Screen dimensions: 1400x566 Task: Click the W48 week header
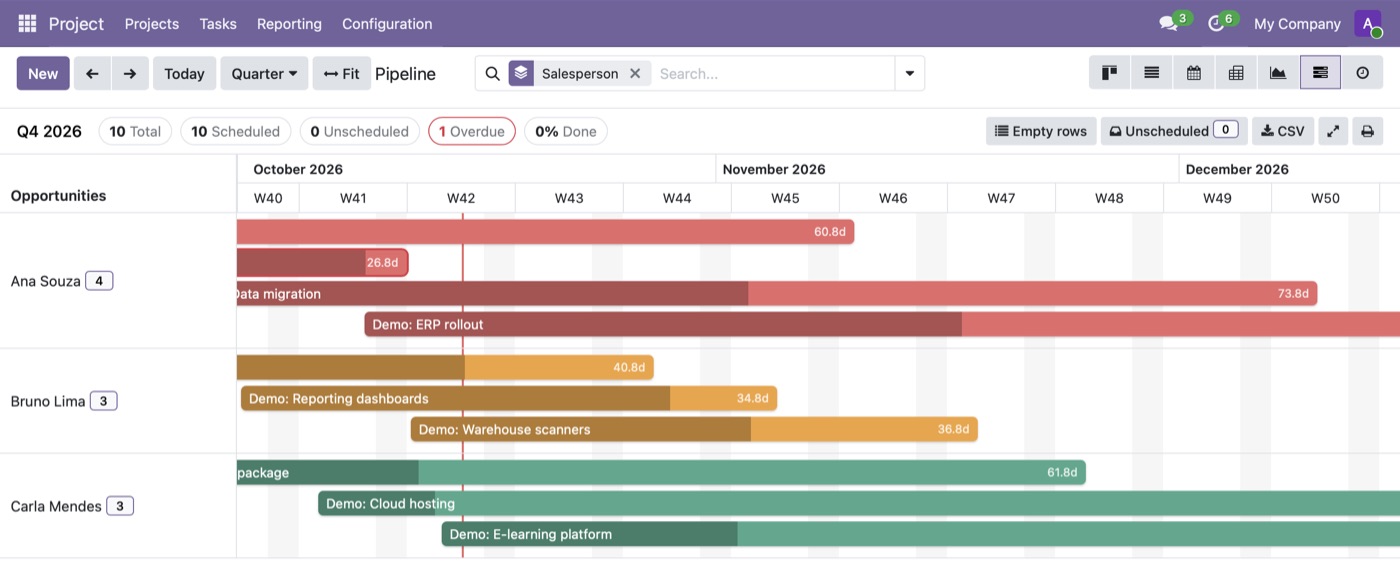click(1109, 198)
